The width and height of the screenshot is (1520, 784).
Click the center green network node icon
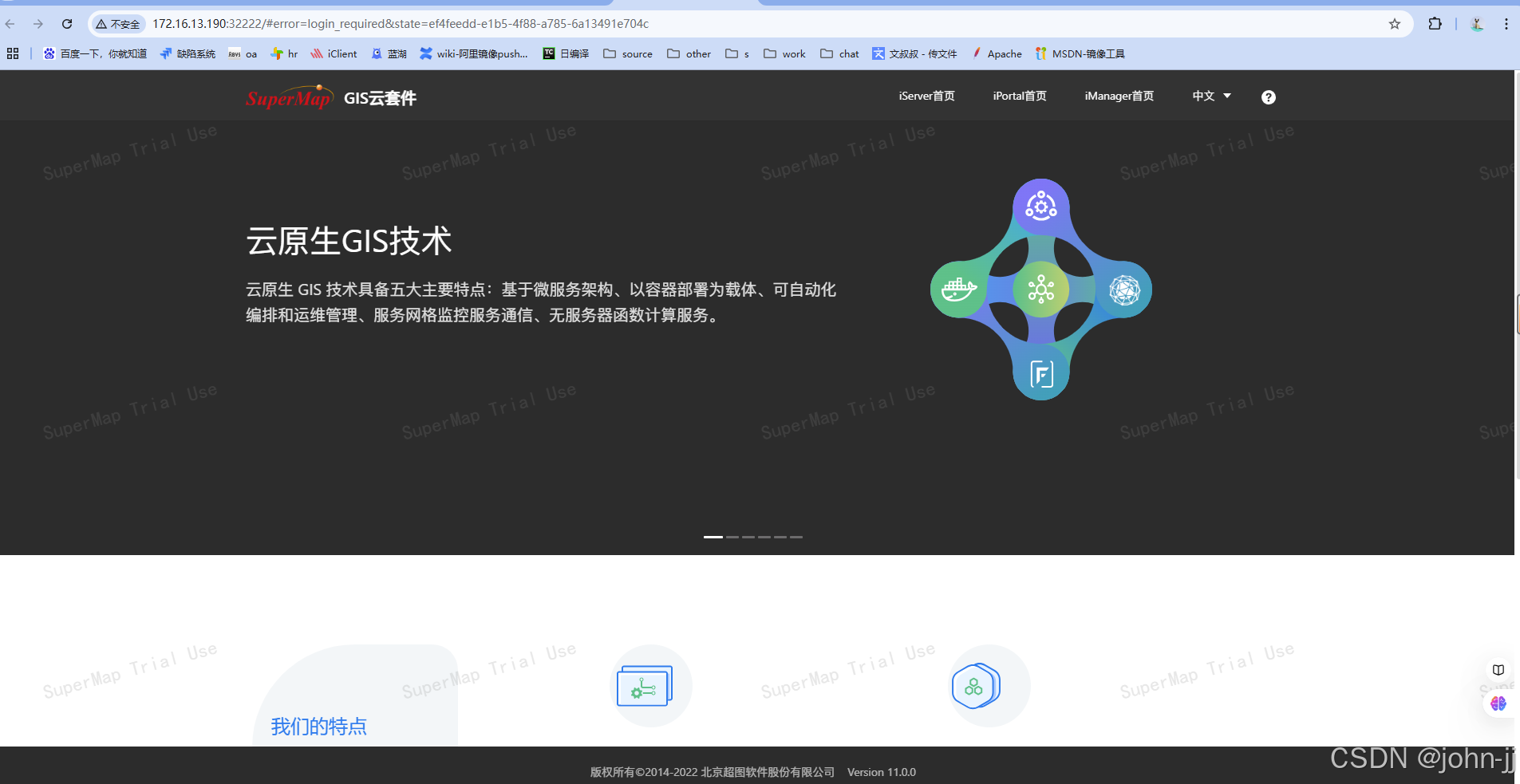pyautogui.click(x=1040, y=289)
